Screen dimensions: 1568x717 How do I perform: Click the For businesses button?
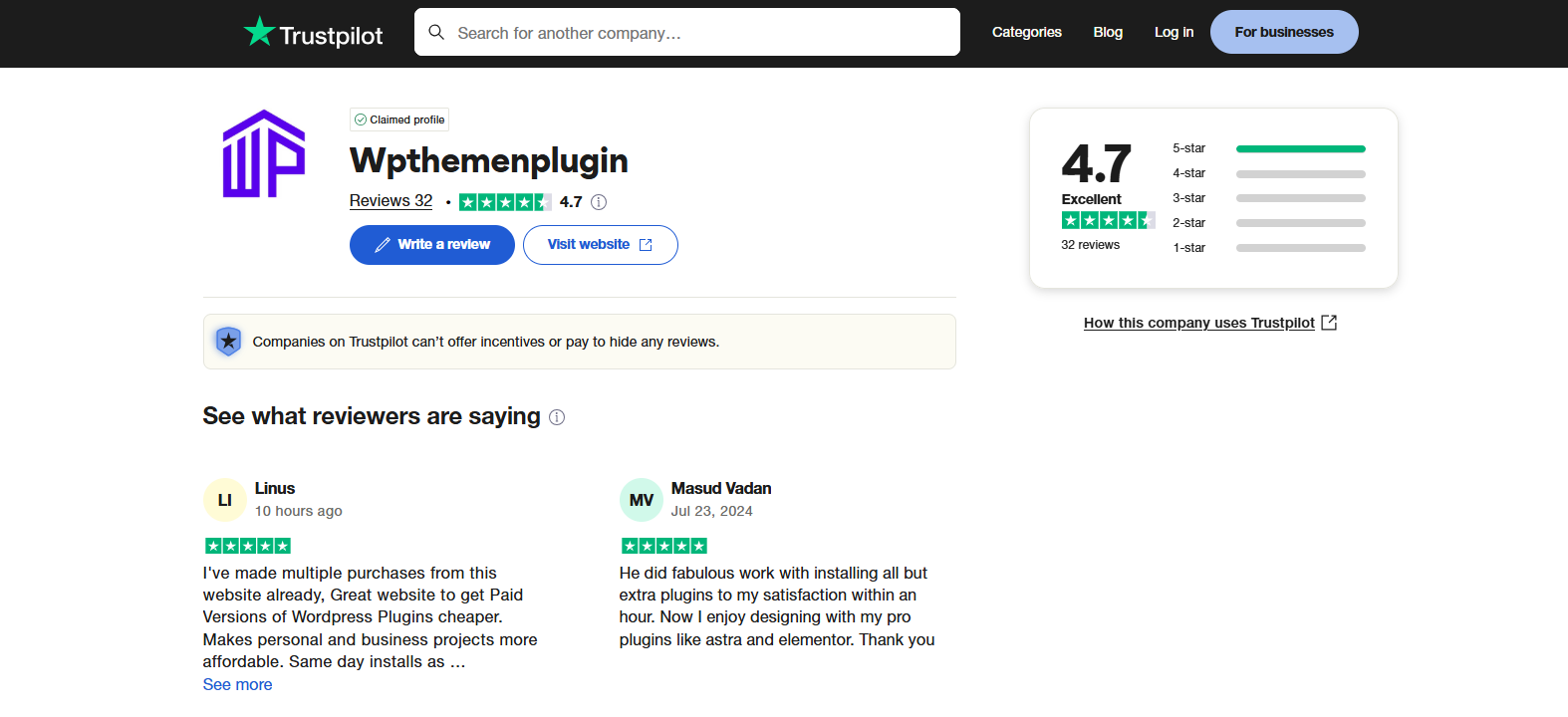[1284, 32]
